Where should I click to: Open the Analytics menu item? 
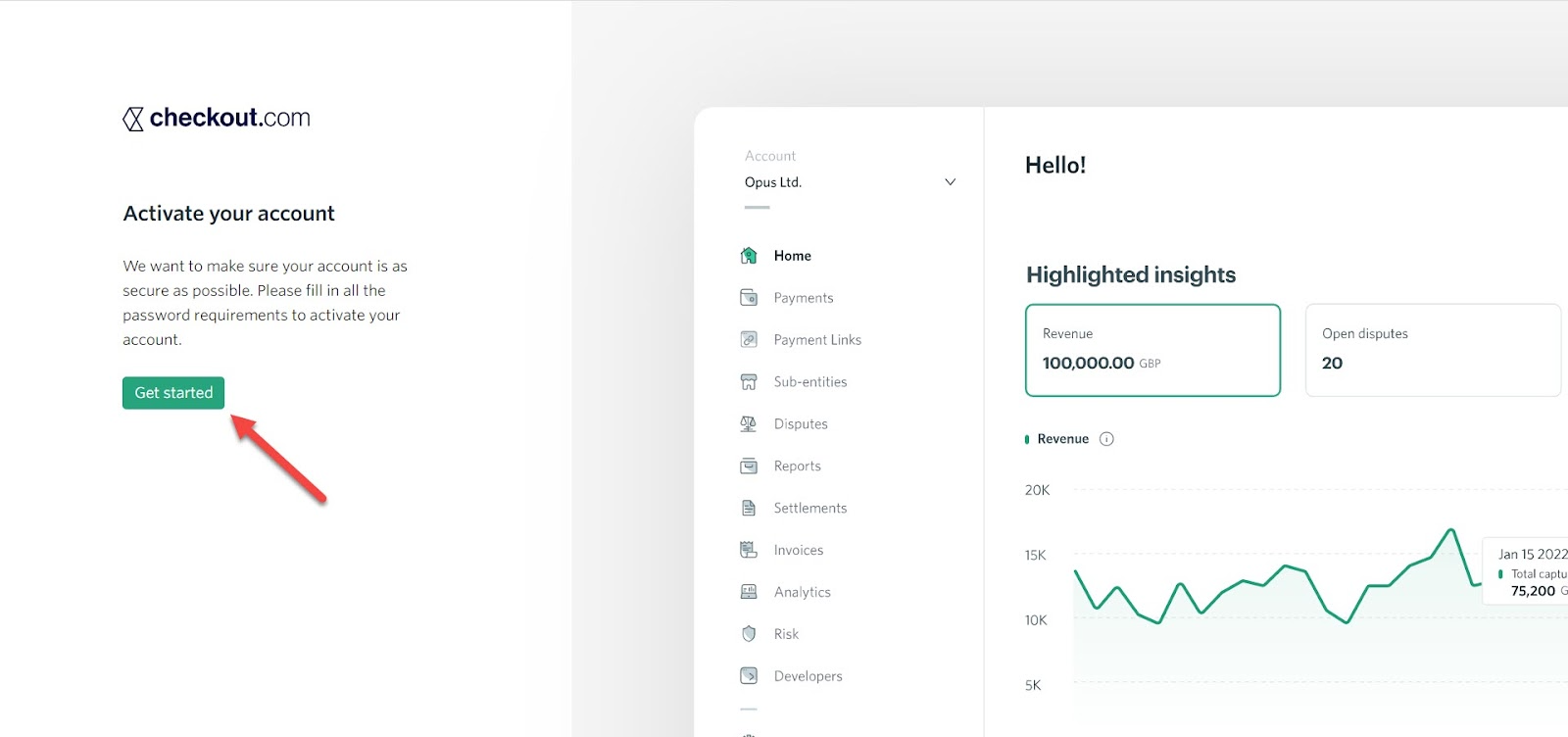(802, 592)
